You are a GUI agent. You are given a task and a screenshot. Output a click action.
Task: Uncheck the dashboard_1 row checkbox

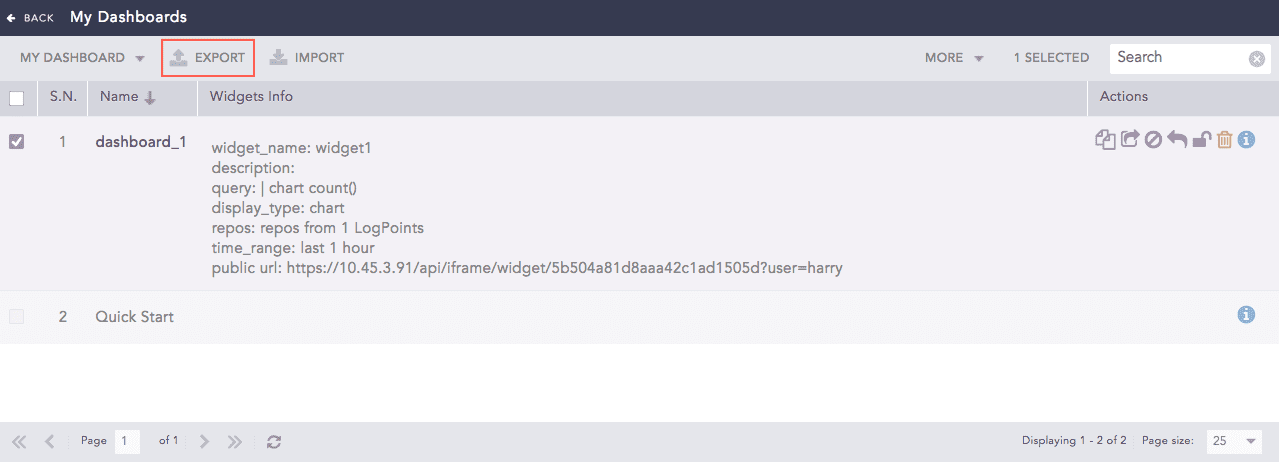(17, 142)
